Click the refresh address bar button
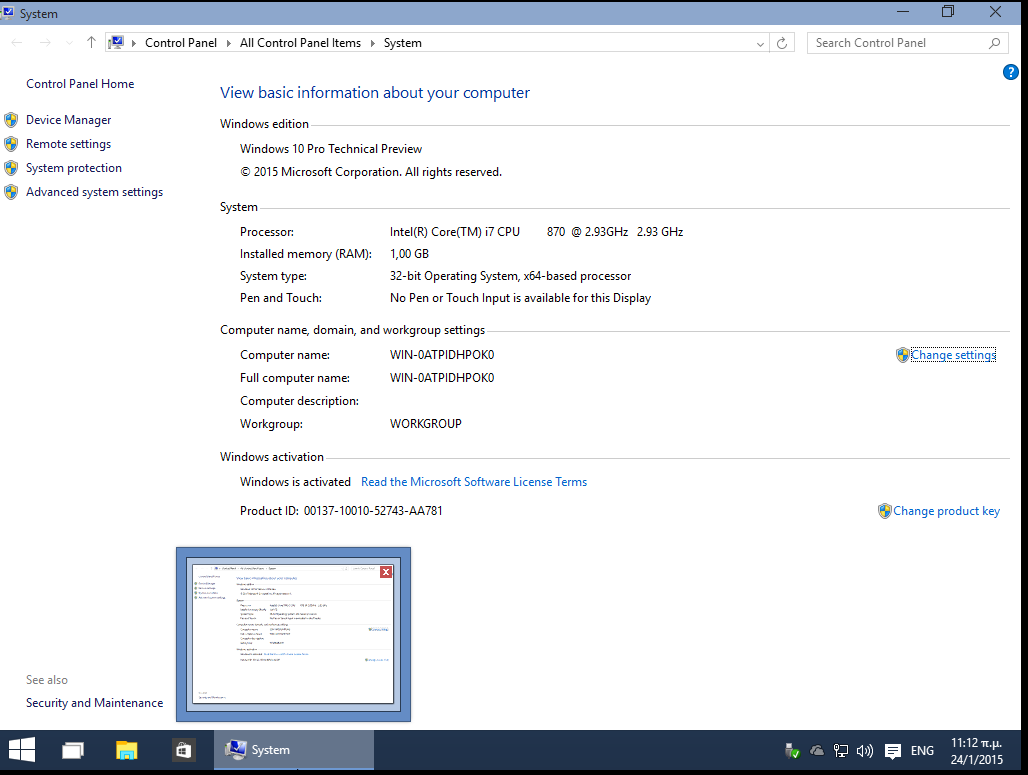The height and width of the screenshot is (775, 1028). (x=781, y=43)
